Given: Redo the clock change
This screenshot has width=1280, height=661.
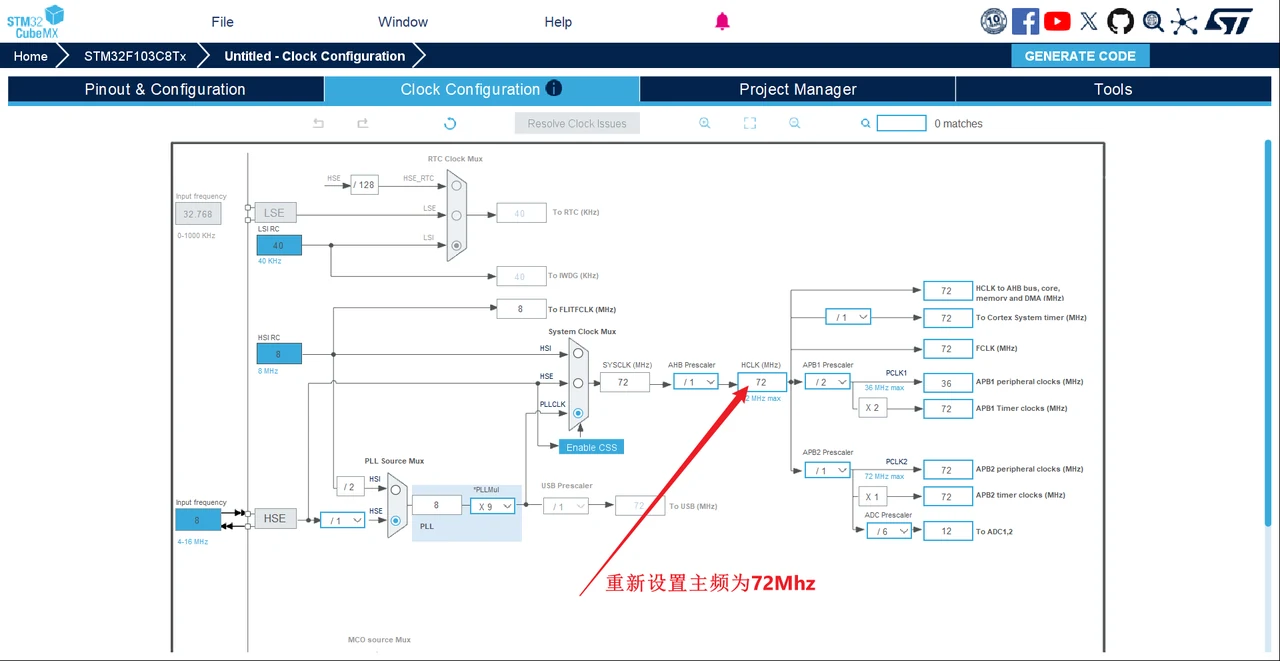Looking at the screenshot, I should (x=363, y=123).
